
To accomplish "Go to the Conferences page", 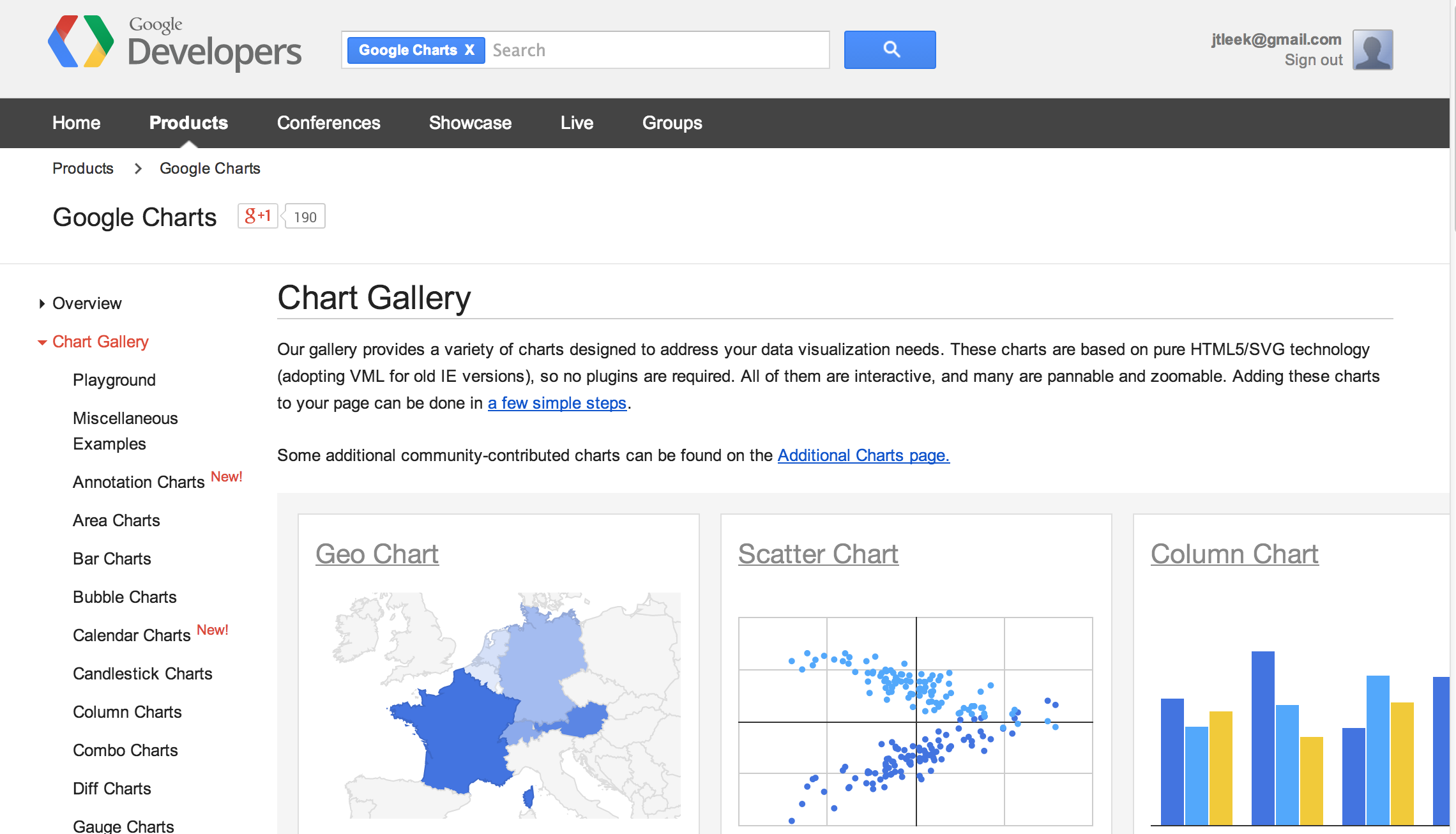I will click(x=328, y=123).
